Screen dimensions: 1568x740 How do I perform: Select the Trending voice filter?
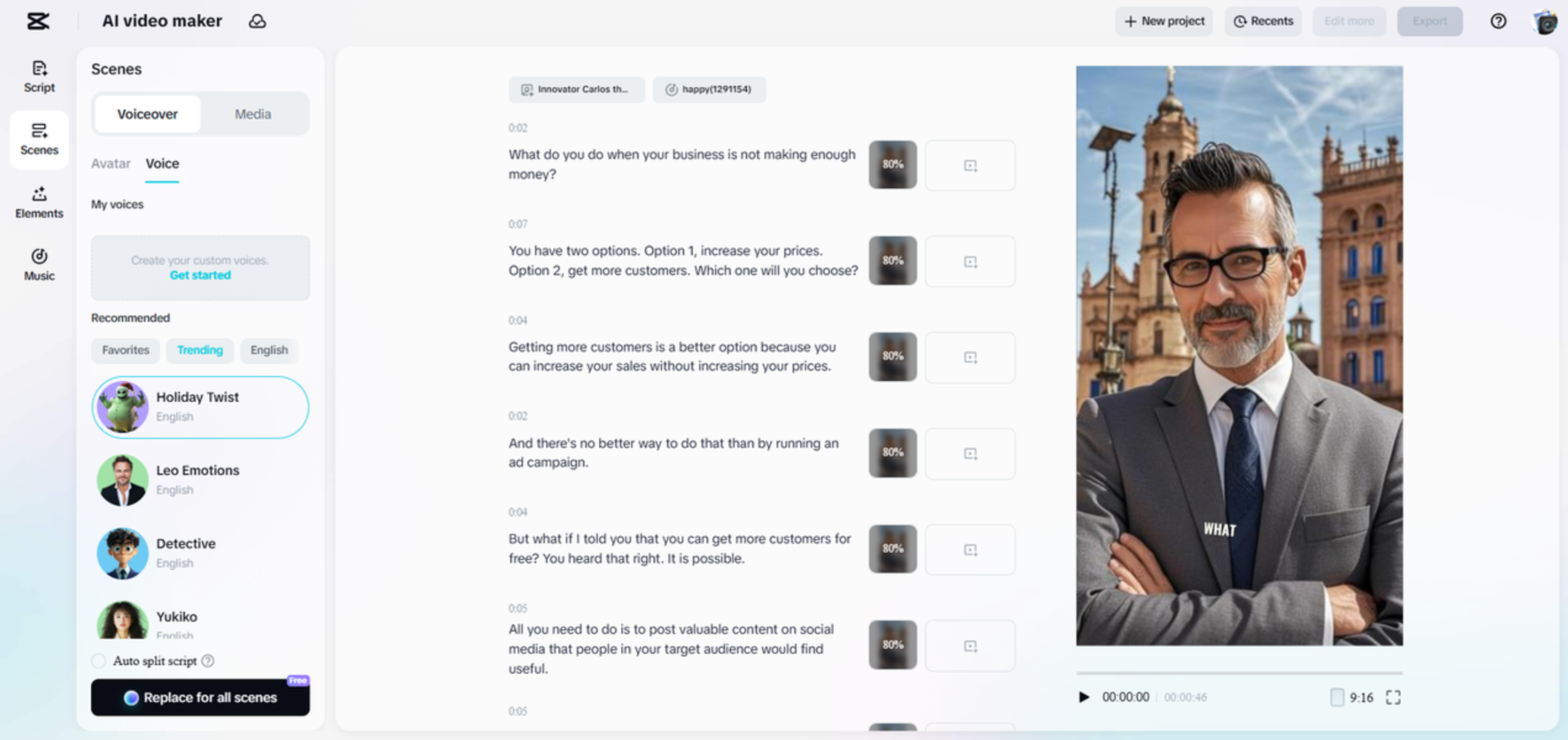tap(200, 350)
